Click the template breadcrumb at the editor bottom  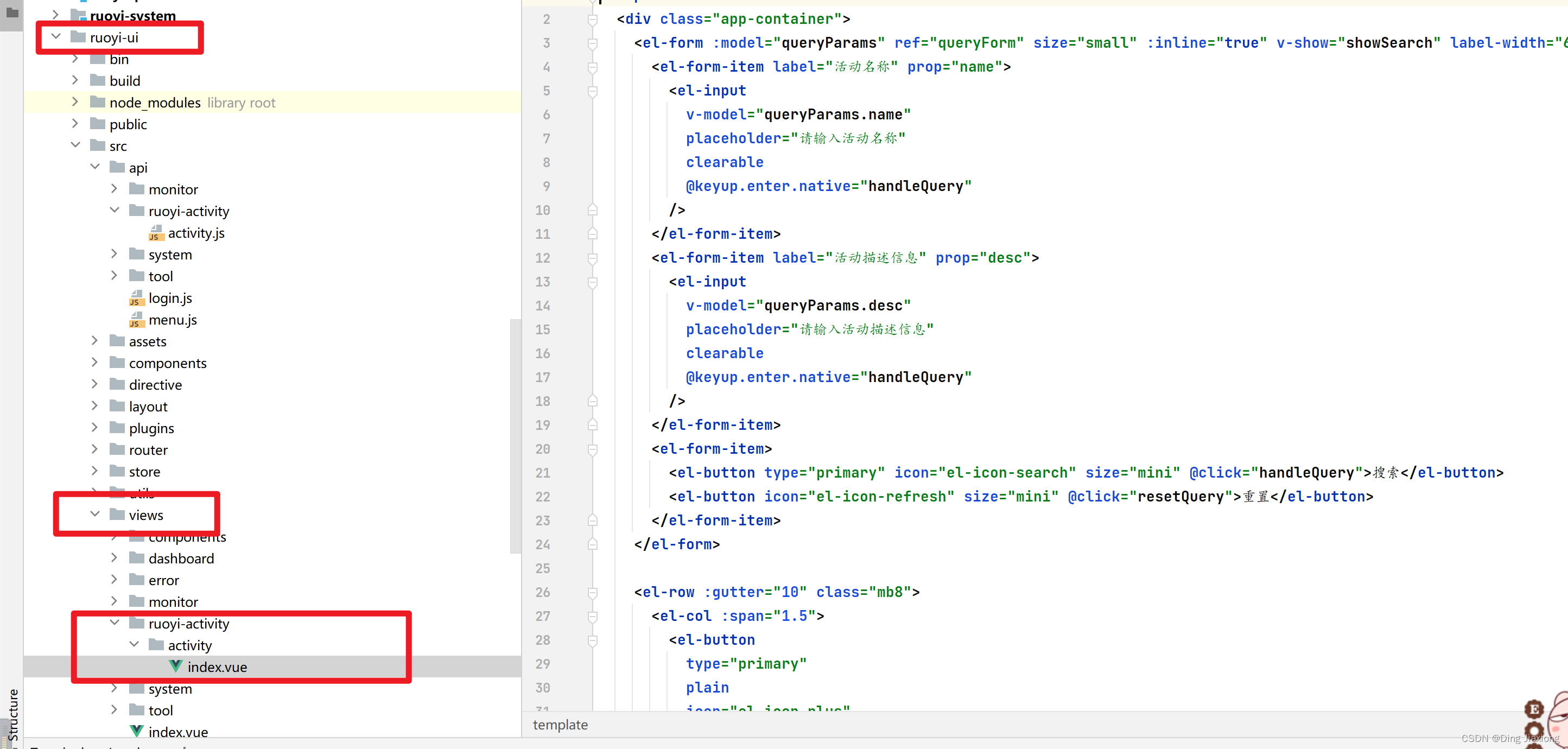(x=560, y=725)
